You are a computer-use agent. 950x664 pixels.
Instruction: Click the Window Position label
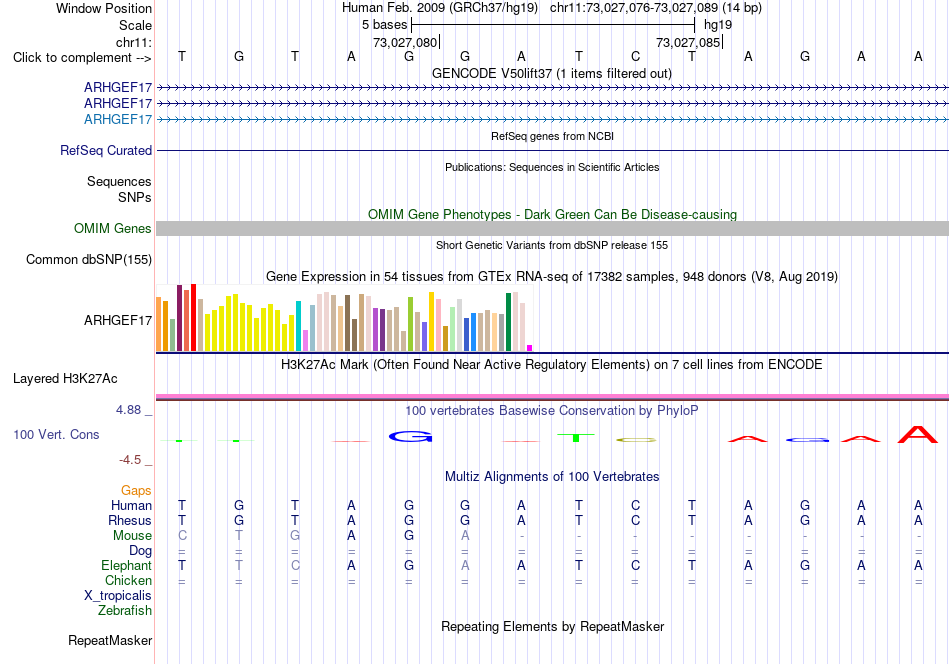(104, 8)
